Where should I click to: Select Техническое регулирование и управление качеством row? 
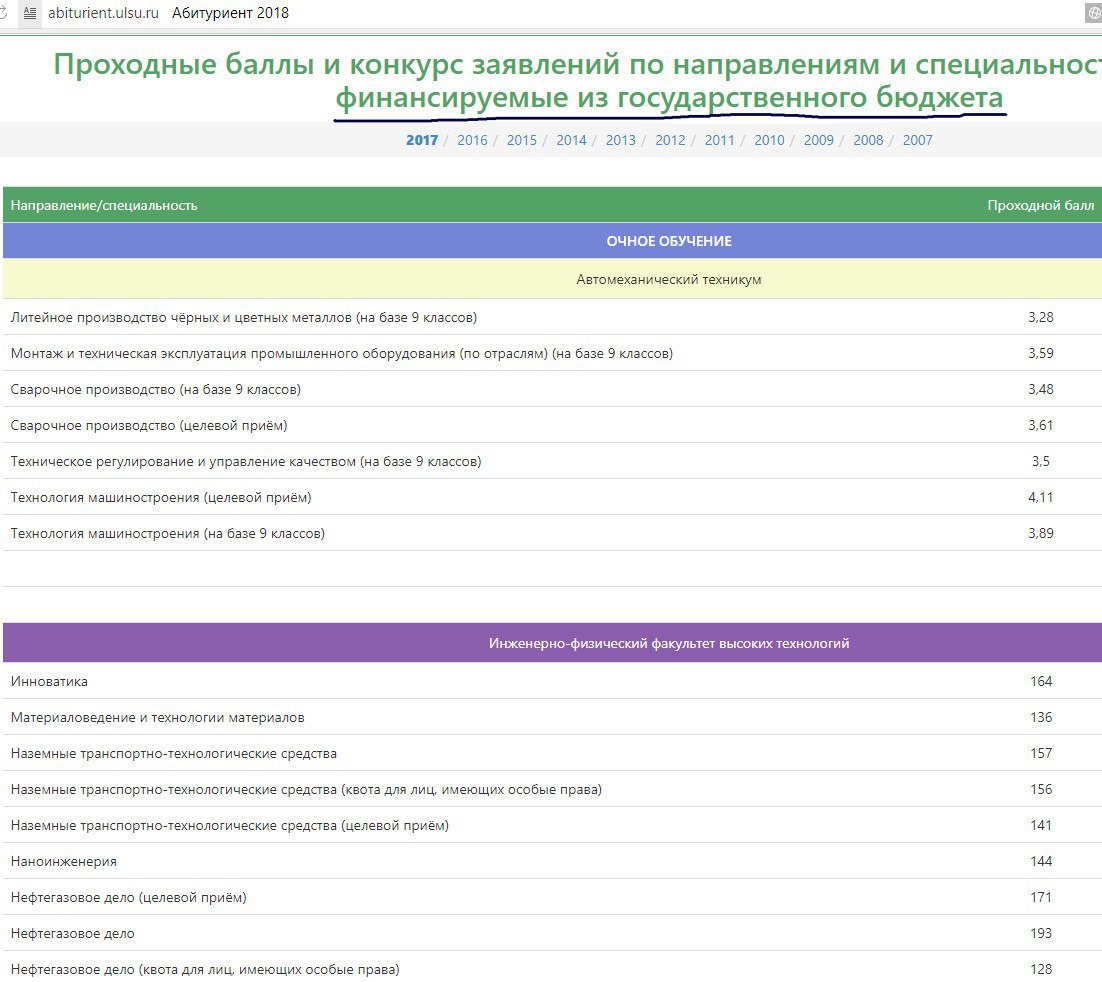coord(552,461)
